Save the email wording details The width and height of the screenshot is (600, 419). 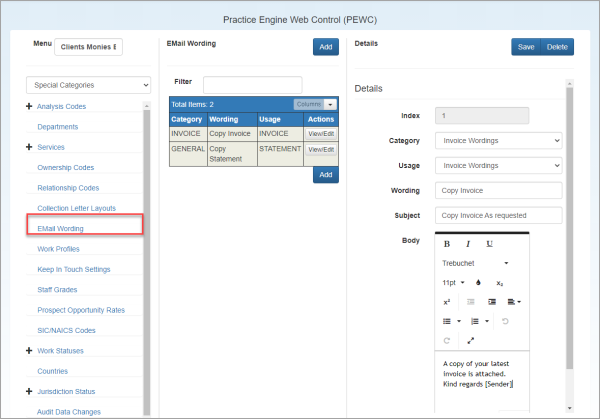tap(526, 47)
